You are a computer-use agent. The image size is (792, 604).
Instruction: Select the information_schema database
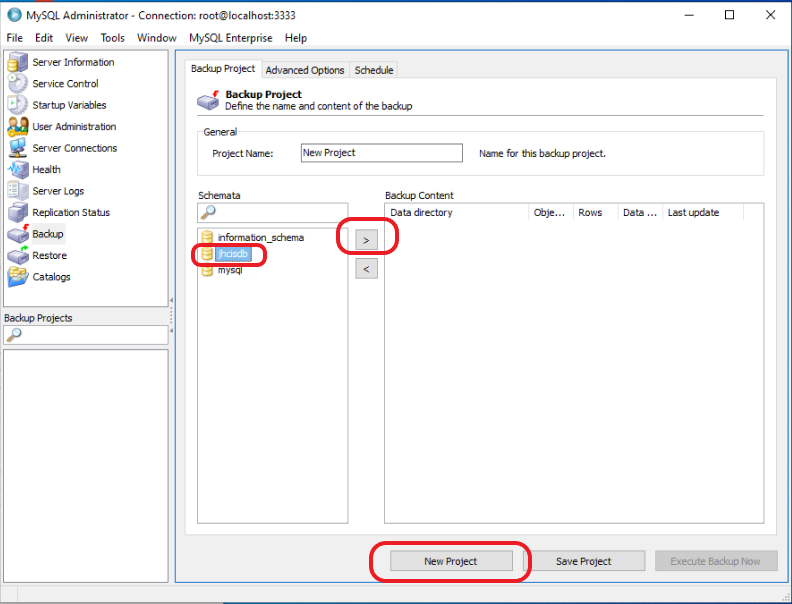click(260, 238)
